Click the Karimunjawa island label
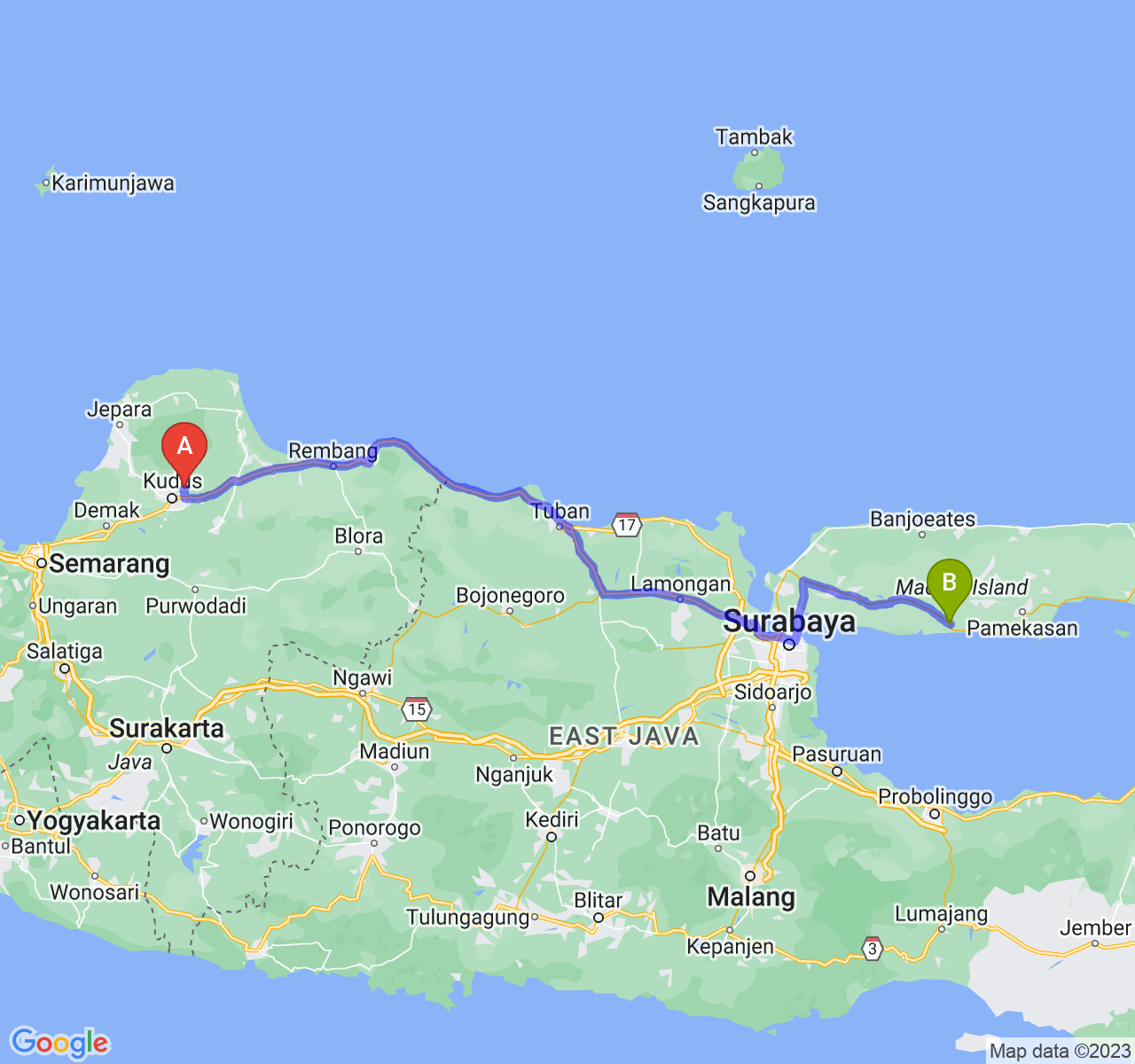The image size is (1135, 1064). click(113, 184)
